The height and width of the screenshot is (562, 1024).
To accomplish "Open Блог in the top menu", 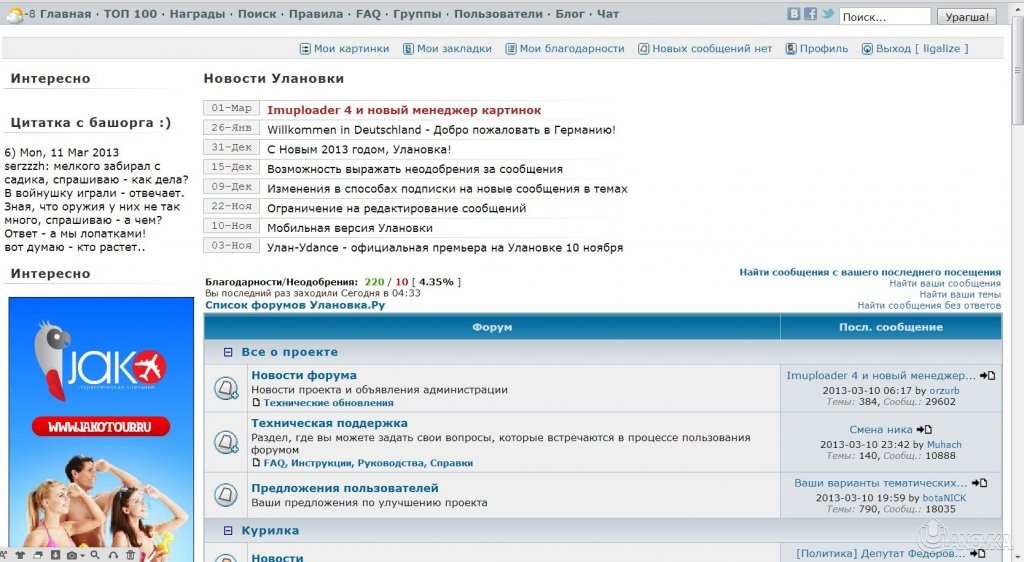I will (570, 14).
